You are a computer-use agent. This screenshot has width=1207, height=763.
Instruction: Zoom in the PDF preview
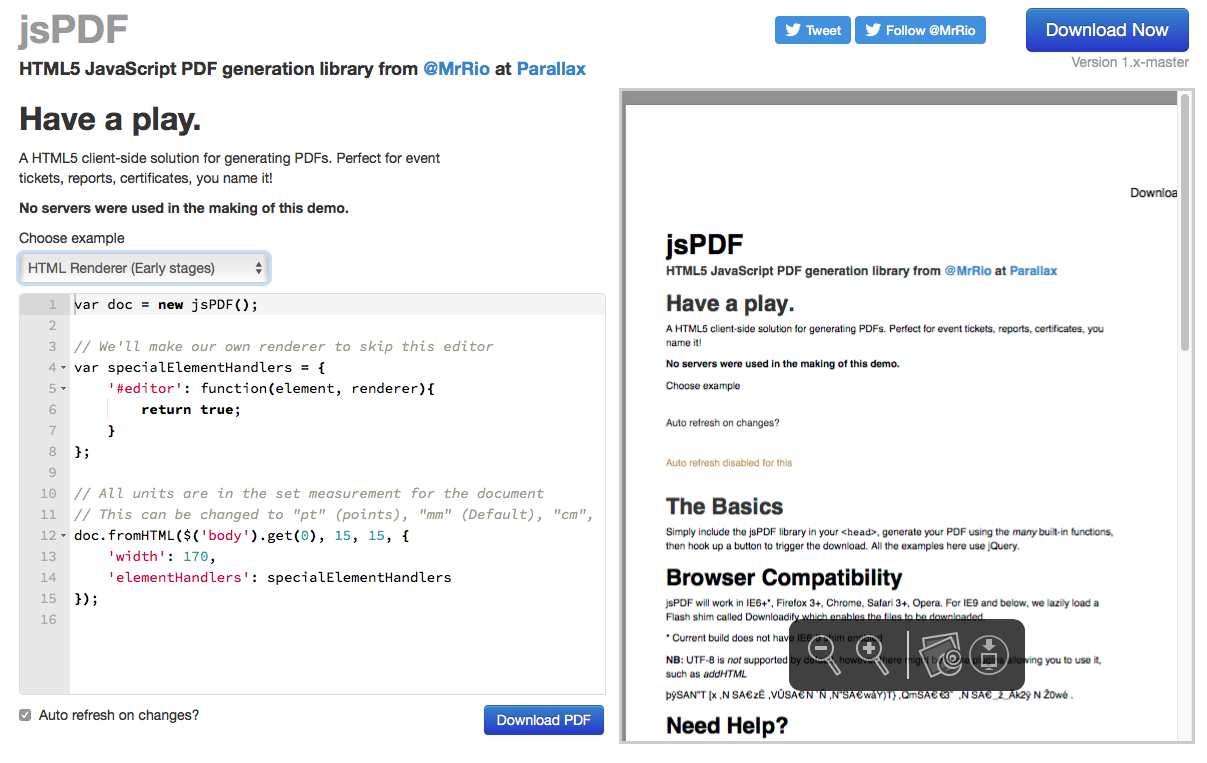(x=871, y=653)
